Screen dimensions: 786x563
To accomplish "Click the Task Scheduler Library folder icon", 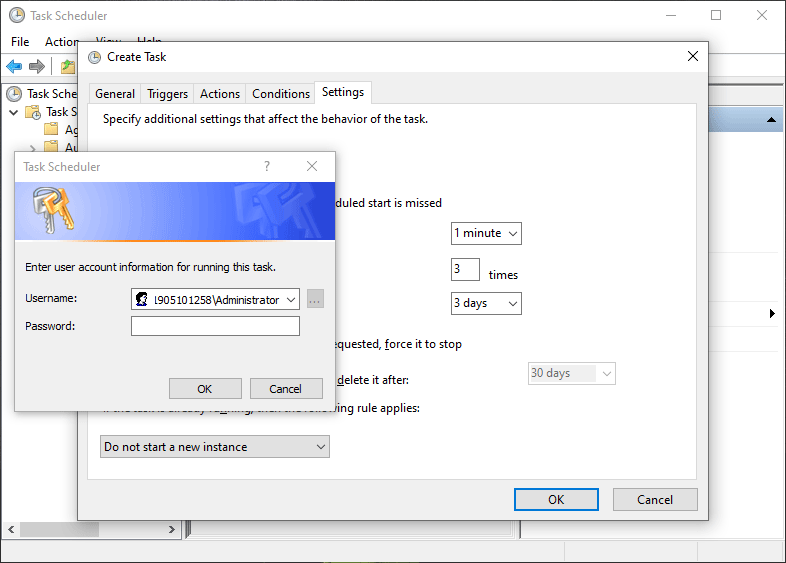I will (x=33, y=112).
